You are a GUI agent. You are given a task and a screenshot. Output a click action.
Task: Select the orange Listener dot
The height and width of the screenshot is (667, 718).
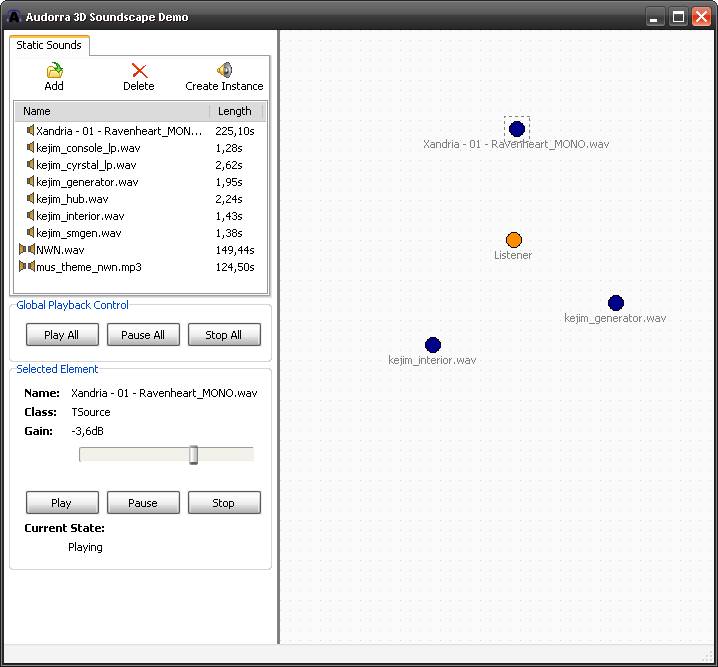click(513, 240)
